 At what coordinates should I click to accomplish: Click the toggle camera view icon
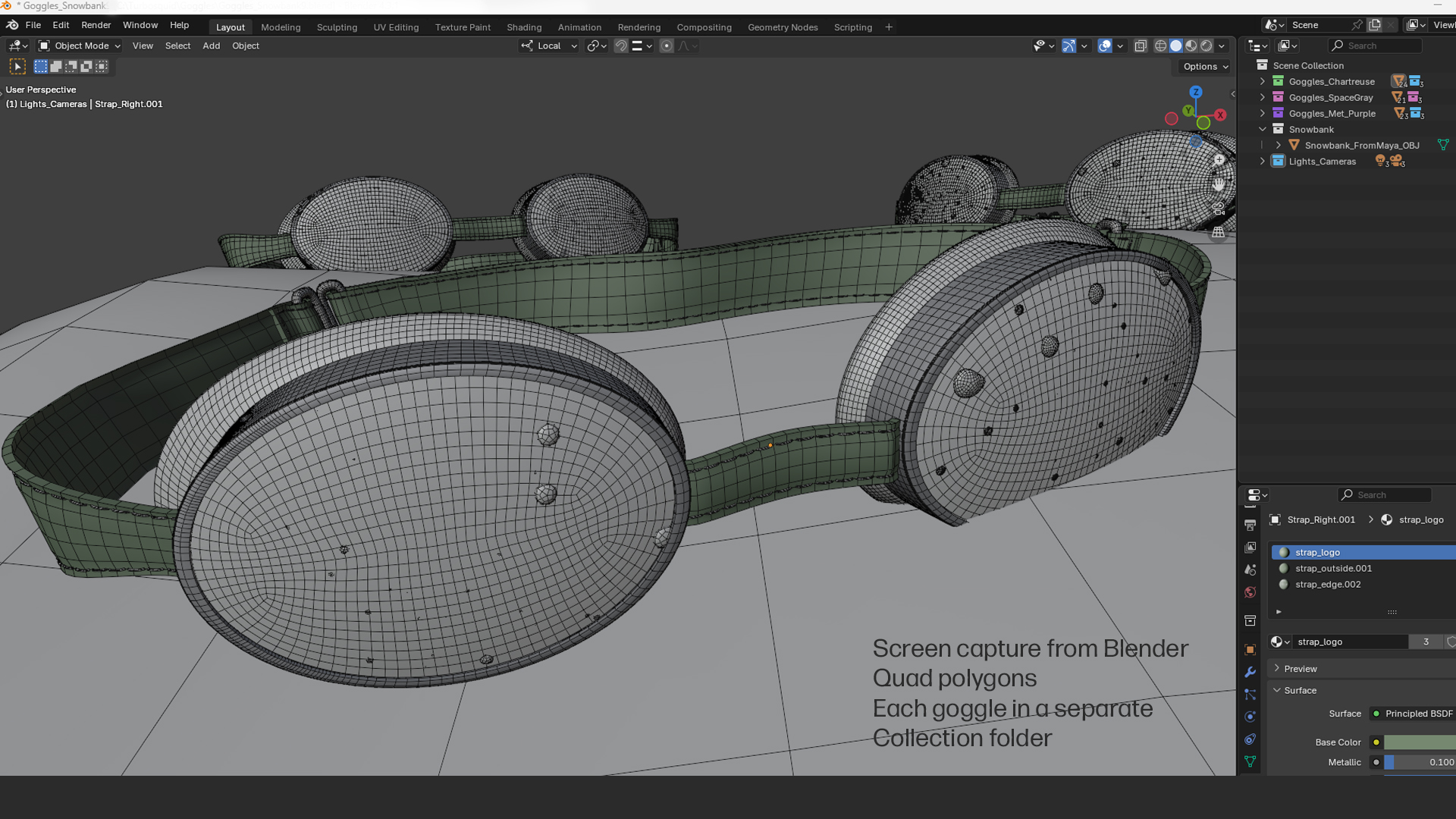[x=1219, y=209]
